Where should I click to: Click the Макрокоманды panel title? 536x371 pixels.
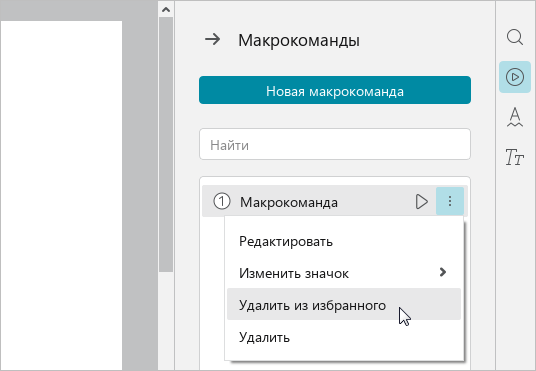click(299, 40)
